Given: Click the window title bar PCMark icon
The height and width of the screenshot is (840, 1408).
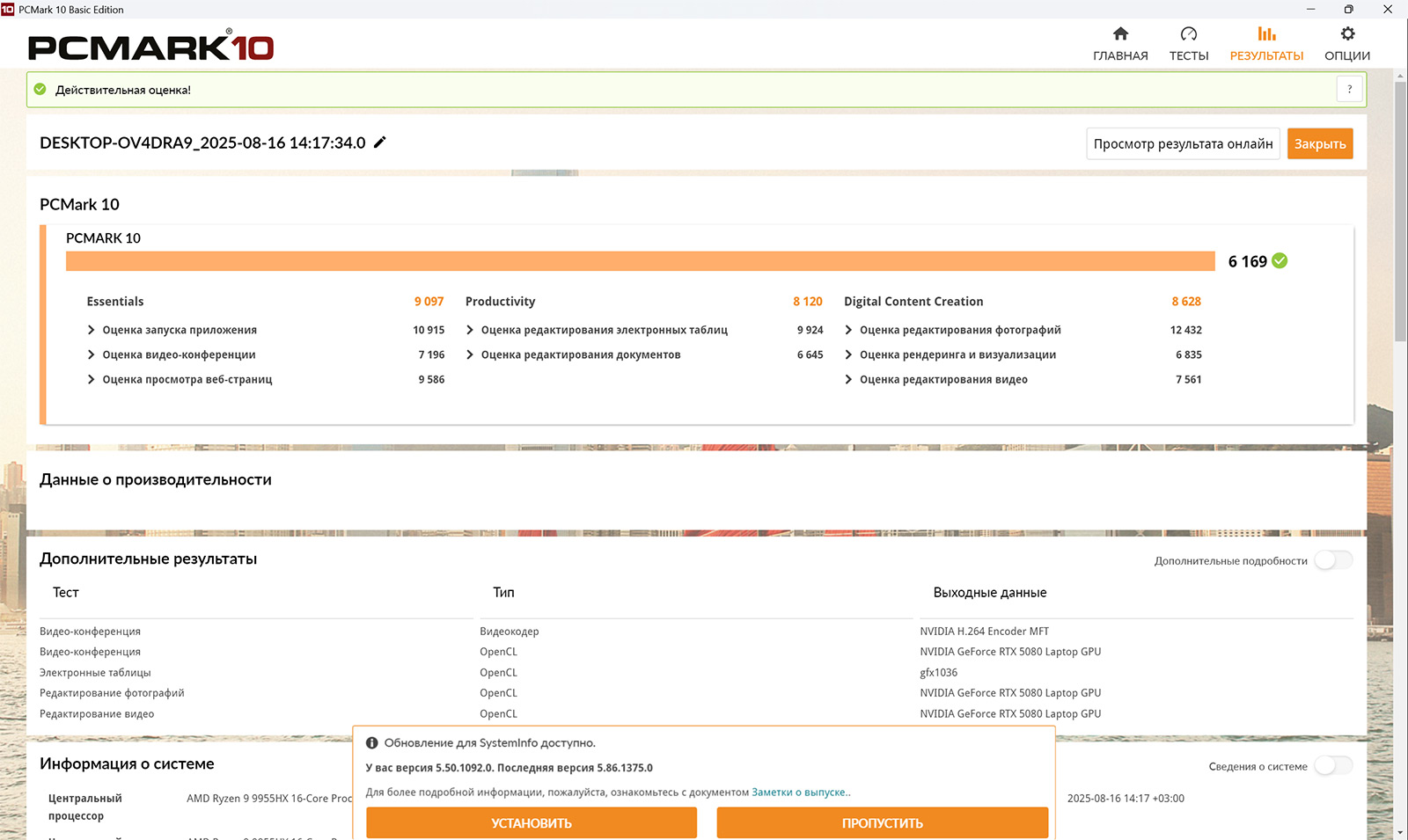Looking at the screenshot, I should (8, 9).
